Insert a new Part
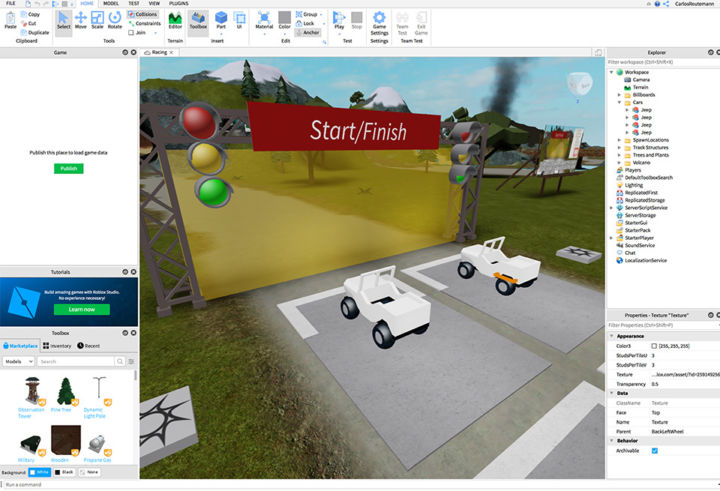The width and height of the screenshot is (720, 491). click(x=220, y=20)
